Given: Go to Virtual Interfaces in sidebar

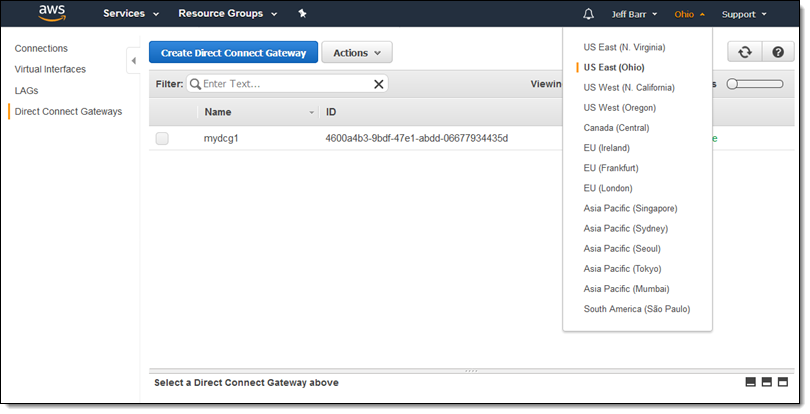Looking at the screenshot, I should coord(50,69).
